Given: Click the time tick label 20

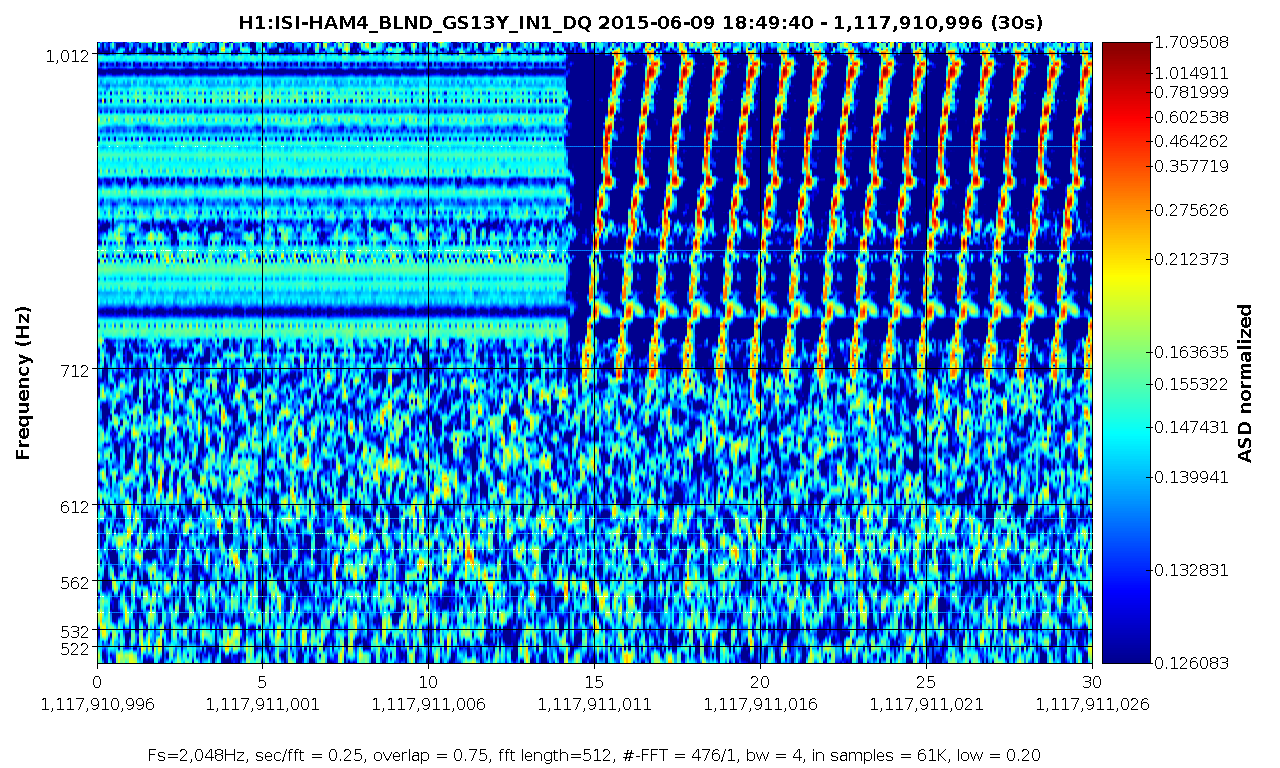Looking at the screenshot, I should [x=760, y=681].
